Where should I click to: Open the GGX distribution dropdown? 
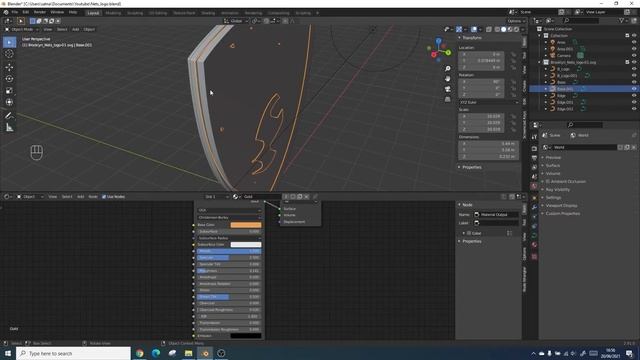[x=229, y=210]
